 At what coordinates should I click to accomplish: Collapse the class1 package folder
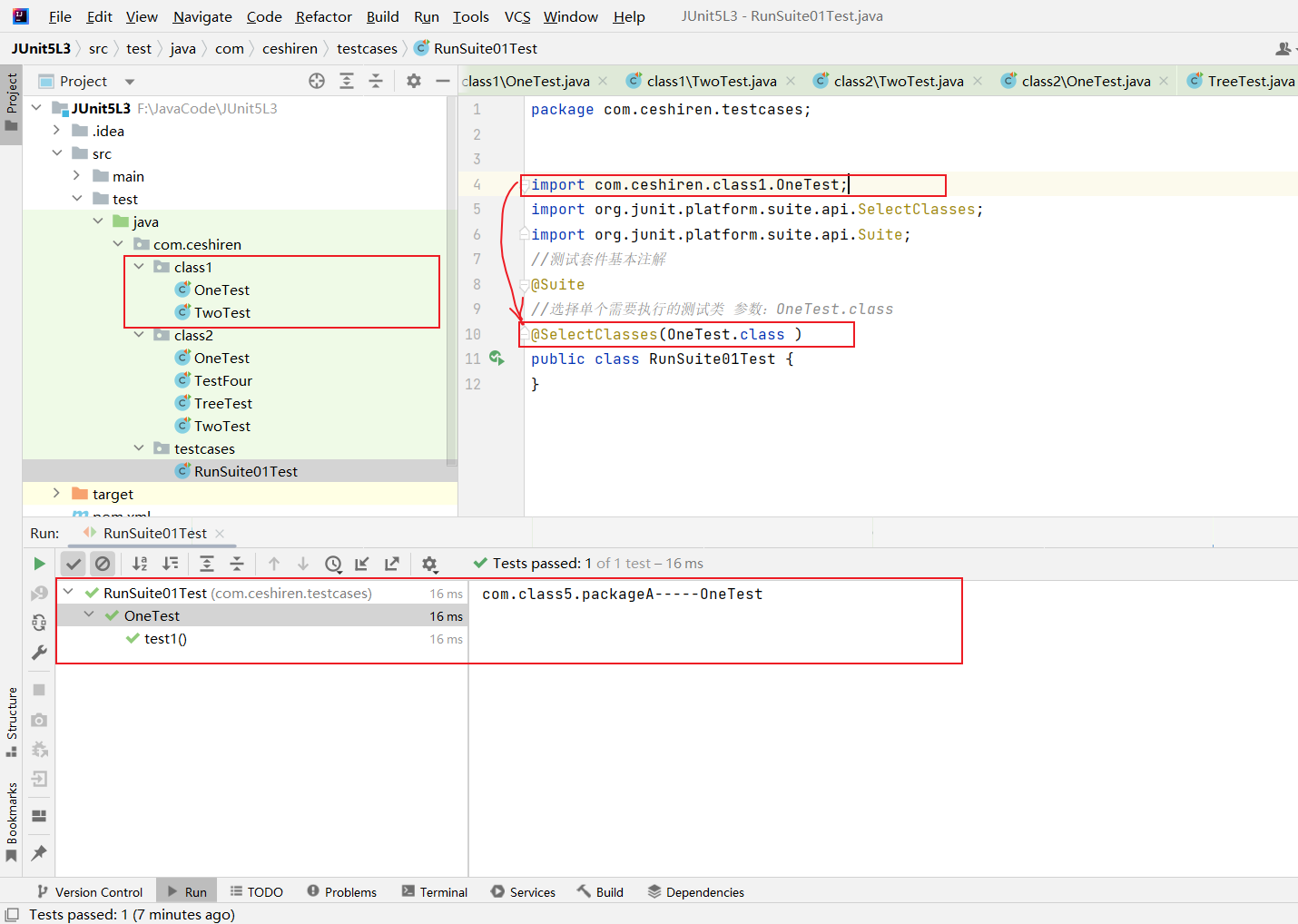pos(139,267)
